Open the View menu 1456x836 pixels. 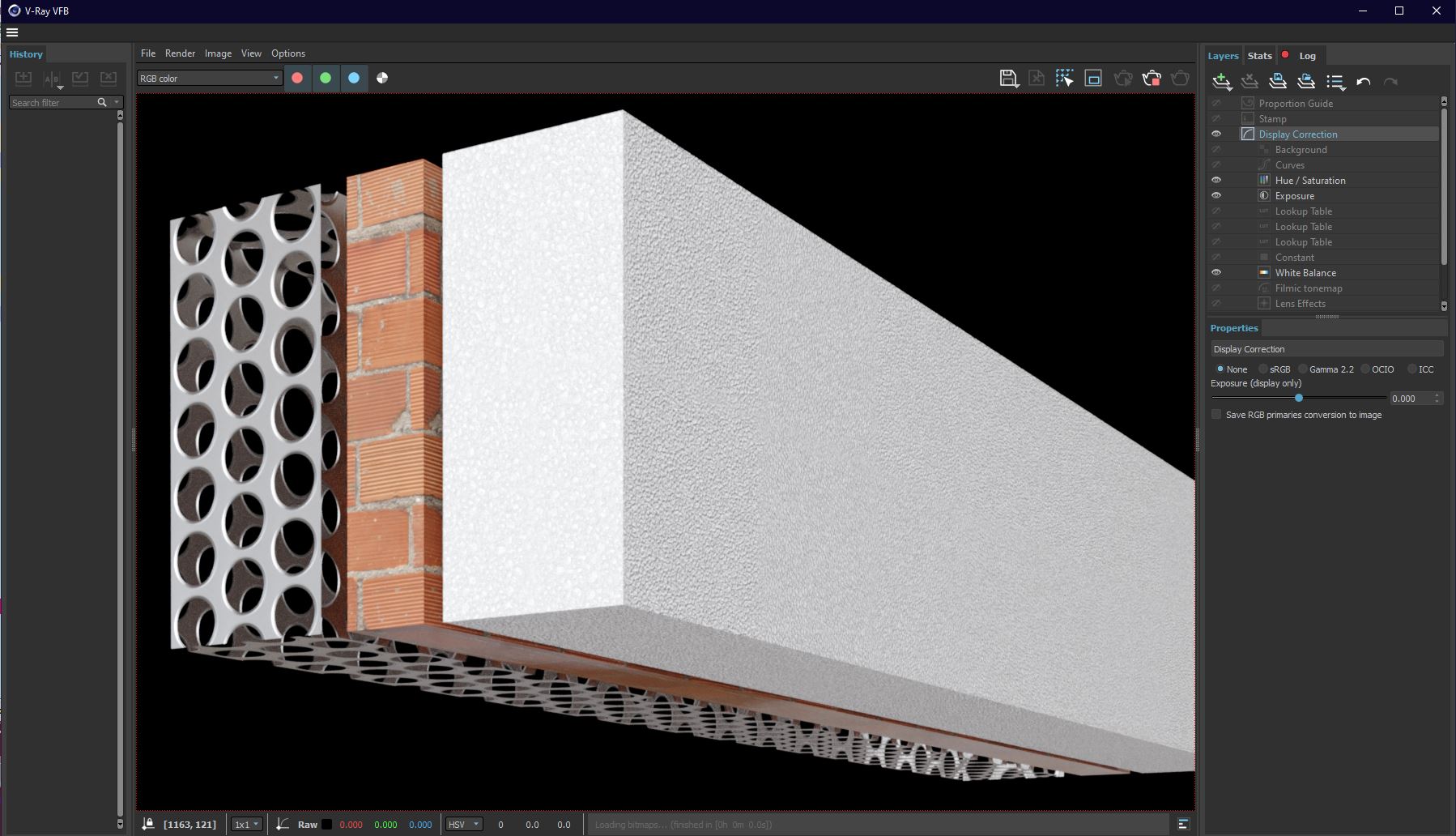(251, 53)
